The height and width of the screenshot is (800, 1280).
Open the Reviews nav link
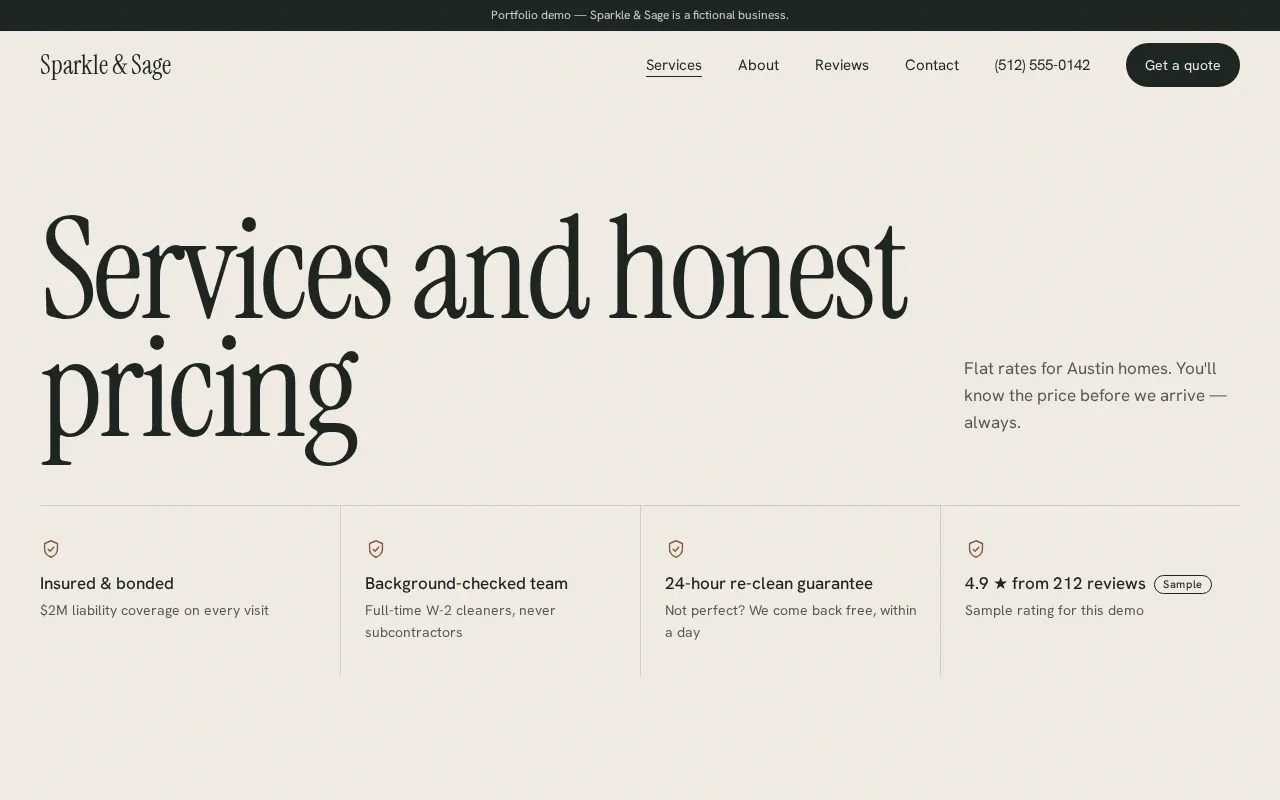[x=842, y=65]
